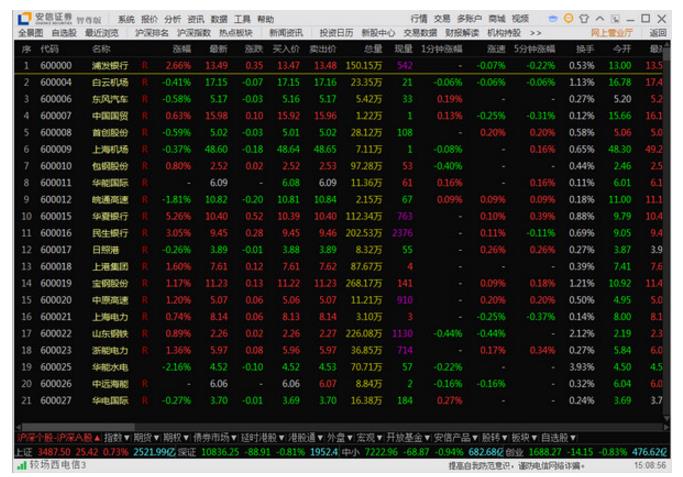Expand the 期货 dropdown tab
683x477 pixels.
coord(145,437)
